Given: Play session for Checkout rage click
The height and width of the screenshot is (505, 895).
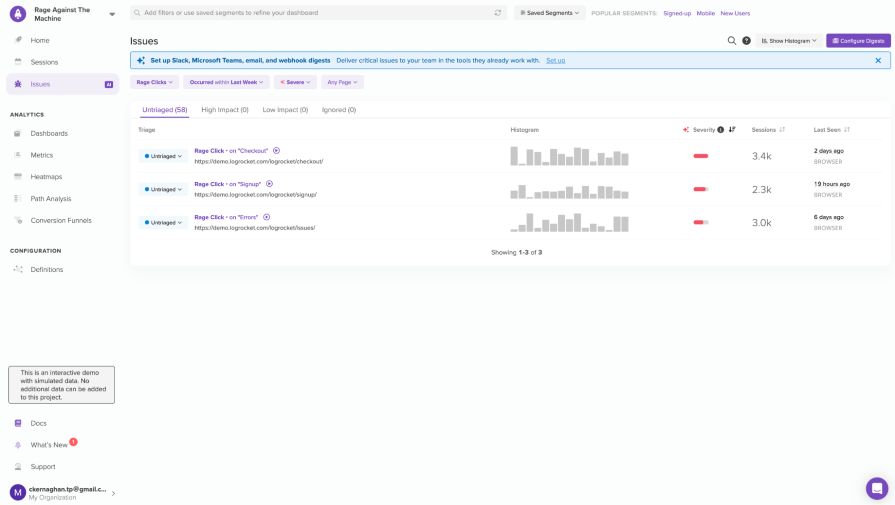Looking at the screenshot, I should 277,151.
